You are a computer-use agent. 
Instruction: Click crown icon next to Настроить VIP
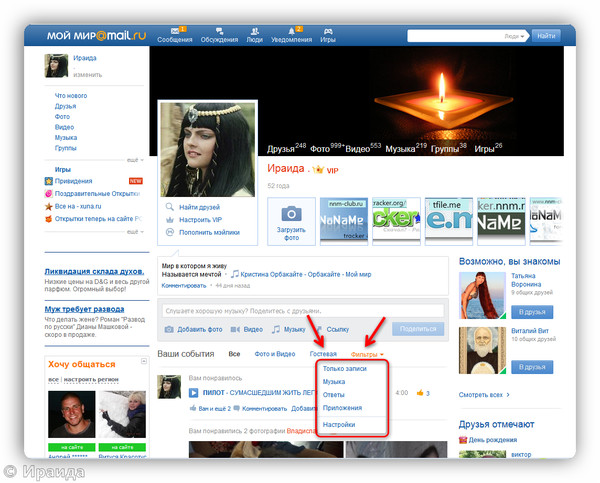(170, 220)
